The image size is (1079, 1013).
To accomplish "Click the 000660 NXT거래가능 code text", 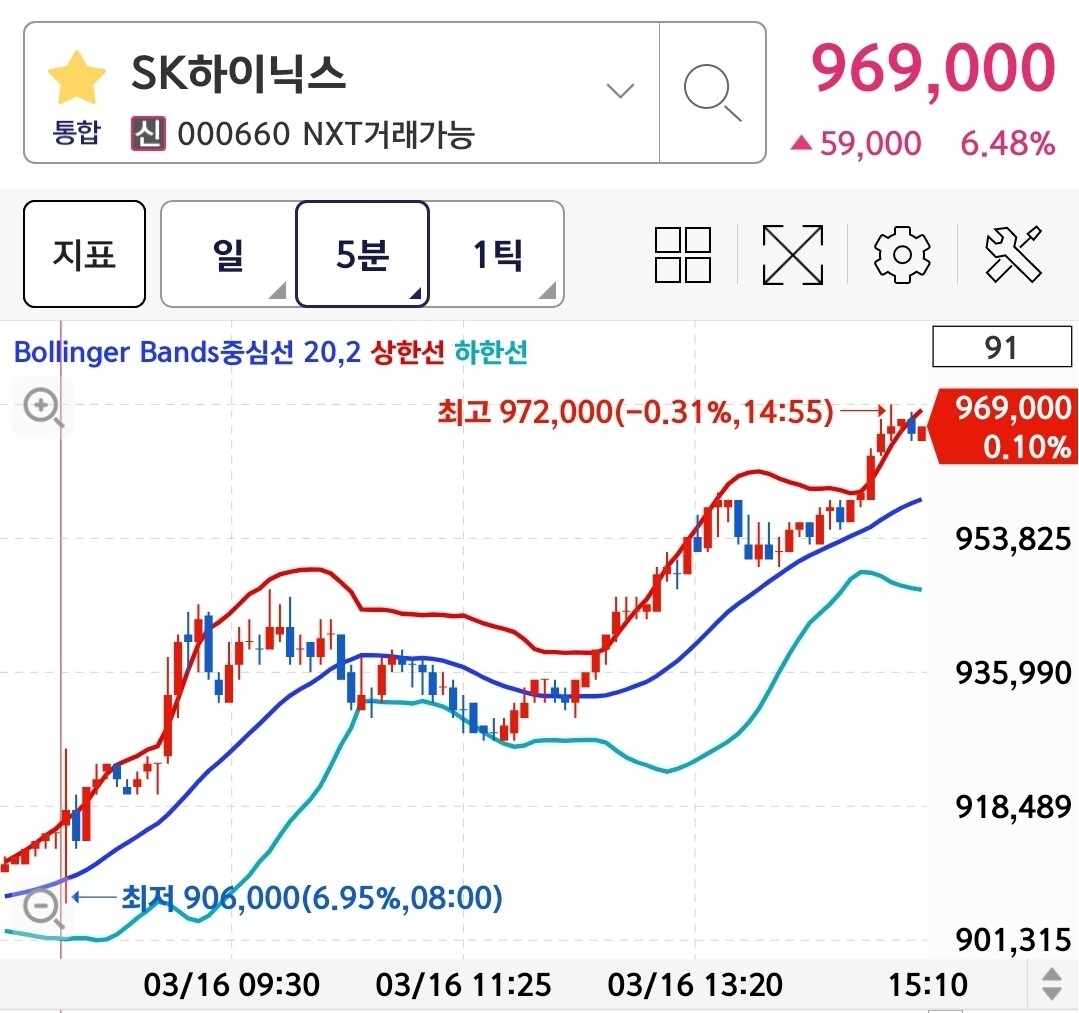I will tap(325, 134).
